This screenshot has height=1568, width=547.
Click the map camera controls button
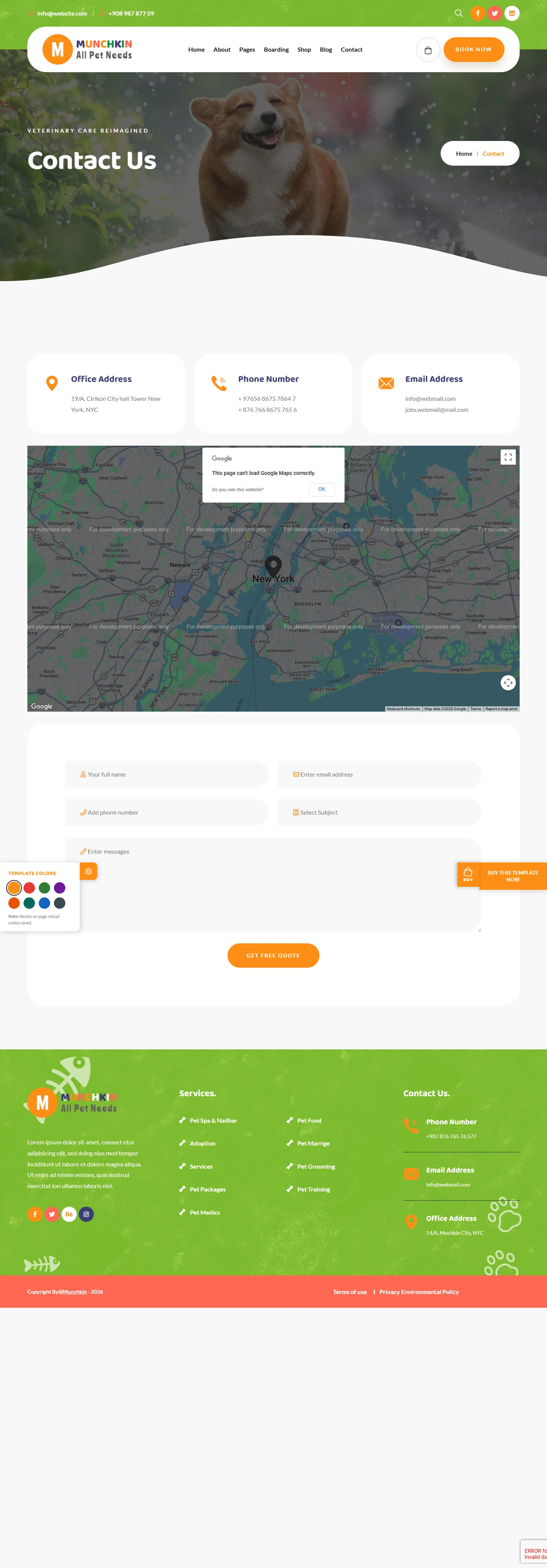coord(507,683)
